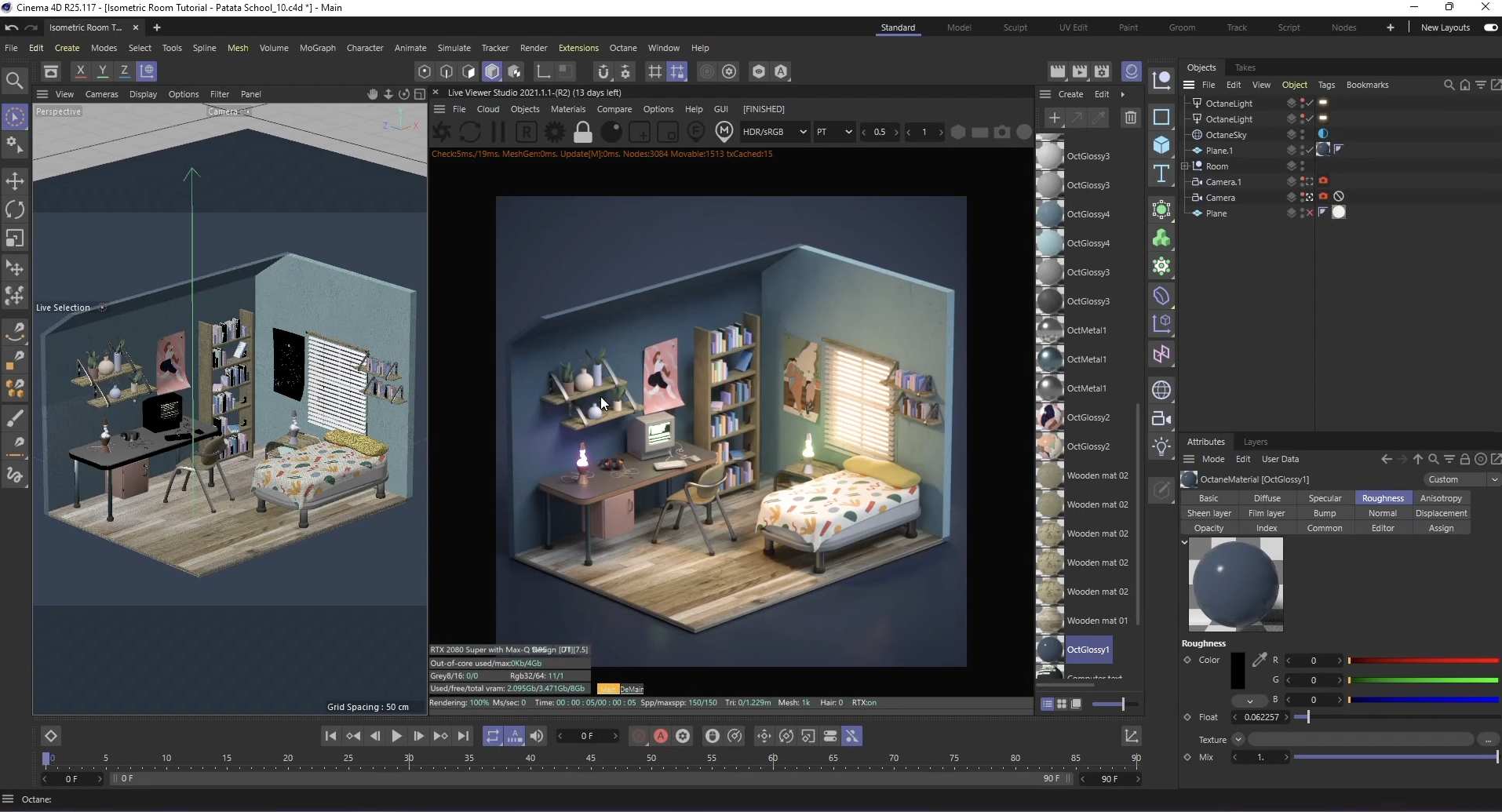The height and width of the screenshot is (812, 1502).
Task: Pause rendering in the Octane Live Viewer
Action: tap(498, 132)
